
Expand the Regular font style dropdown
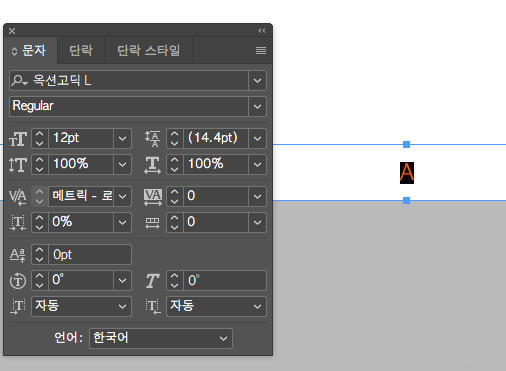coord(257,106)
